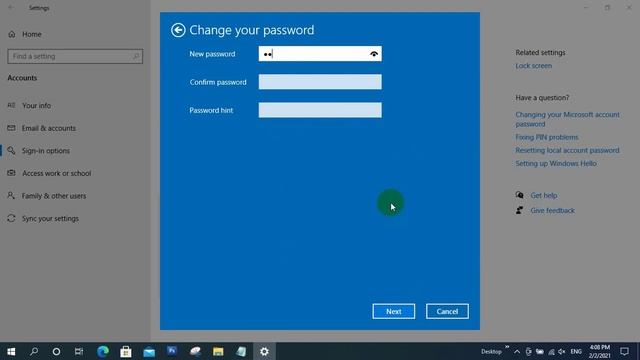Show hidden tray icons arrow
Image resolution: width=640 pixels, height=360 pixels.
coord(517,351)
